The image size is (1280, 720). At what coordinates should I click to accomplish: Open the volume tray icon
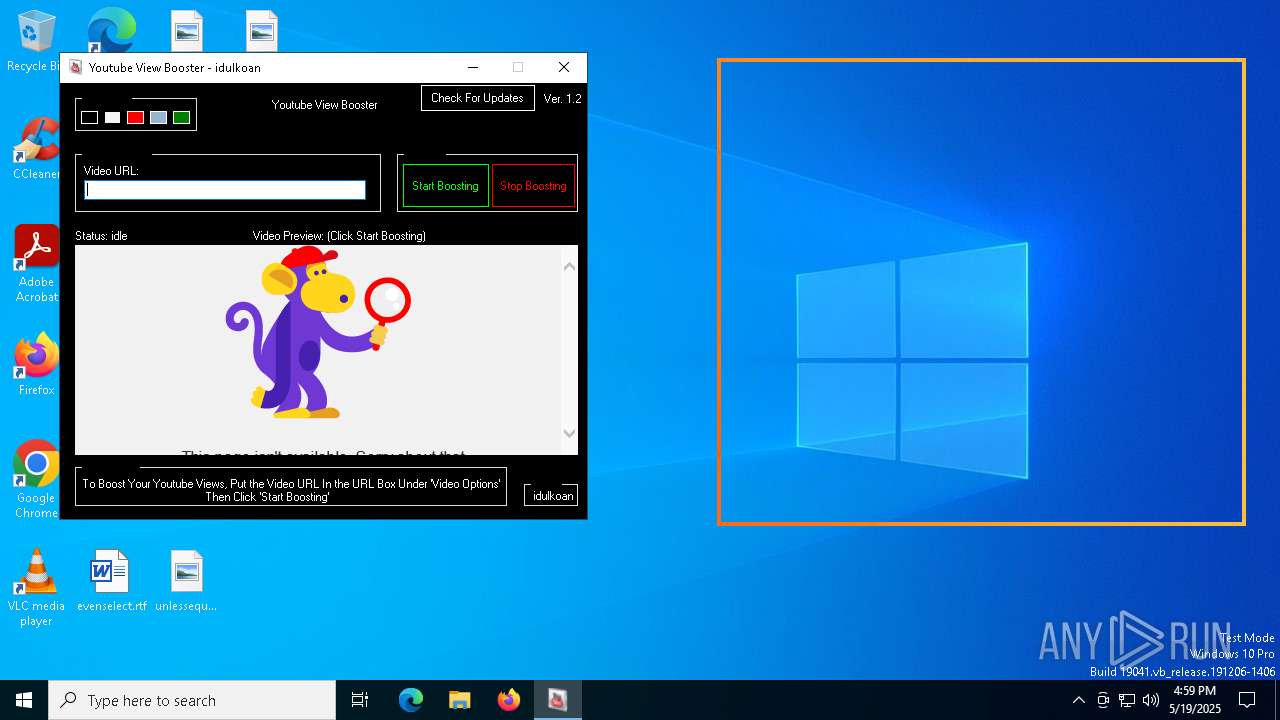[1151, 700]
